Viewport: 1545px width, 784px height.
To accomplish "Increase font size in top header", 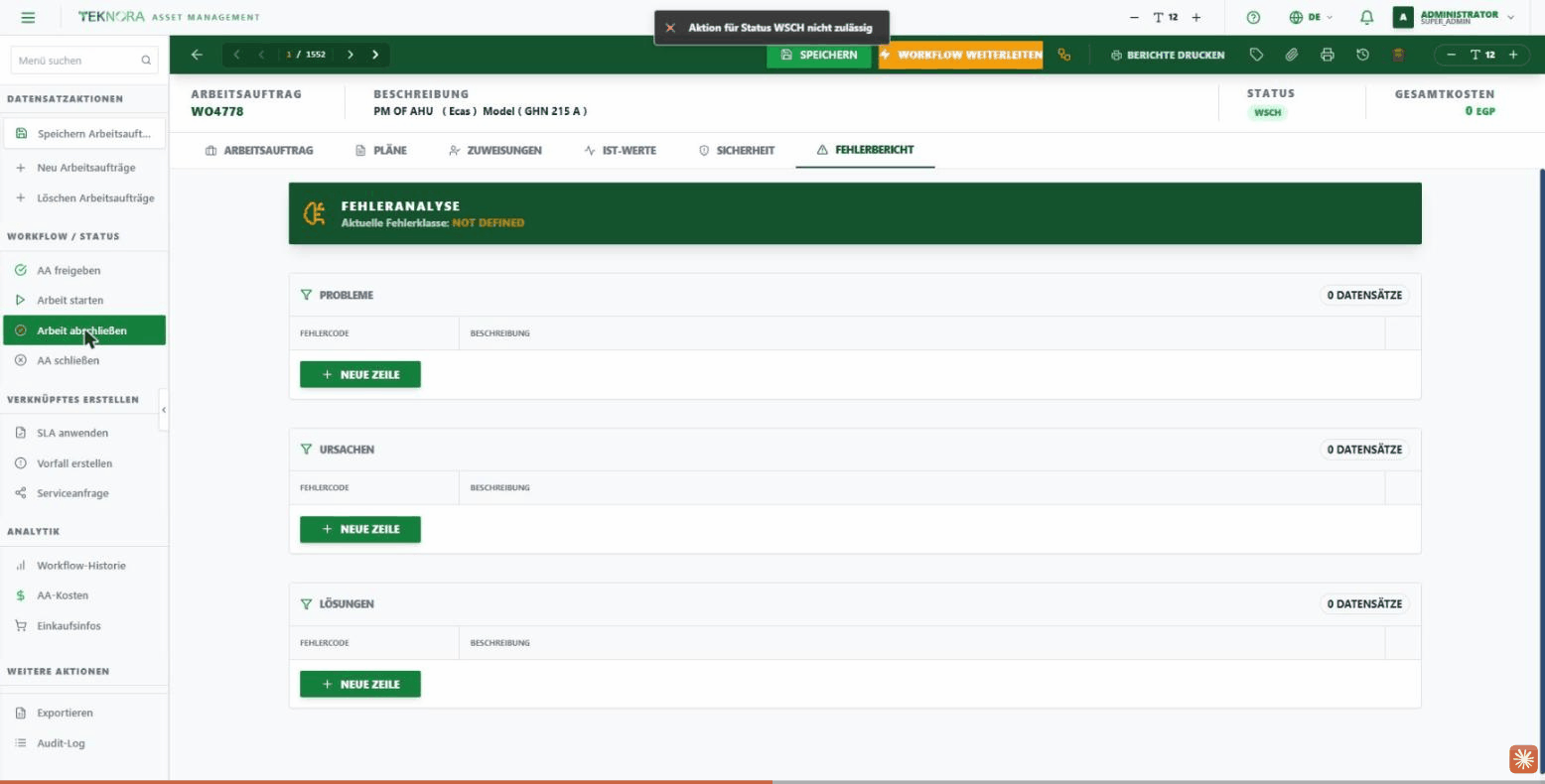I will click(1195, 17).
